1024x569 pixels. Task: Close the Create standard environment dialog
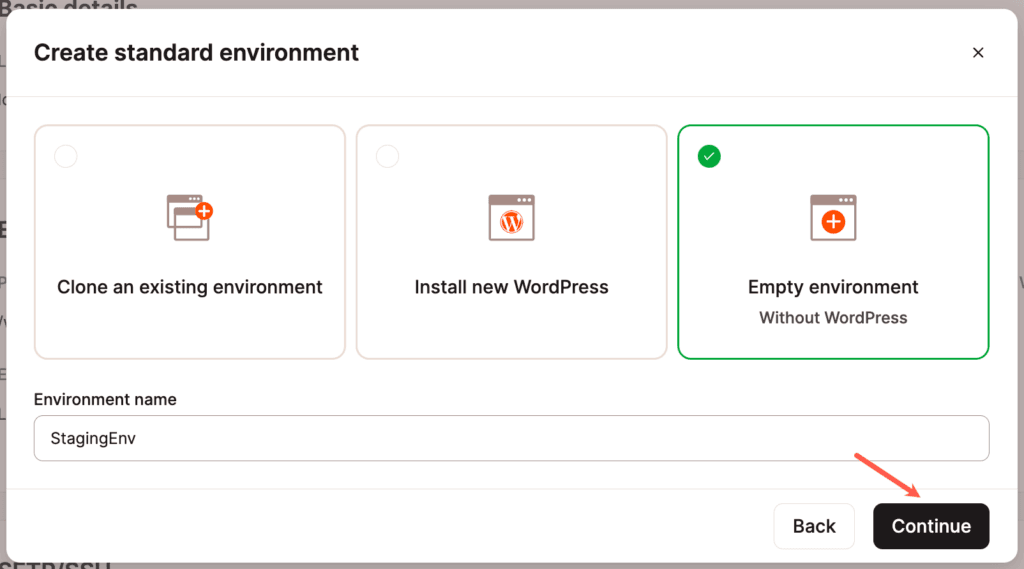point(978,53)
